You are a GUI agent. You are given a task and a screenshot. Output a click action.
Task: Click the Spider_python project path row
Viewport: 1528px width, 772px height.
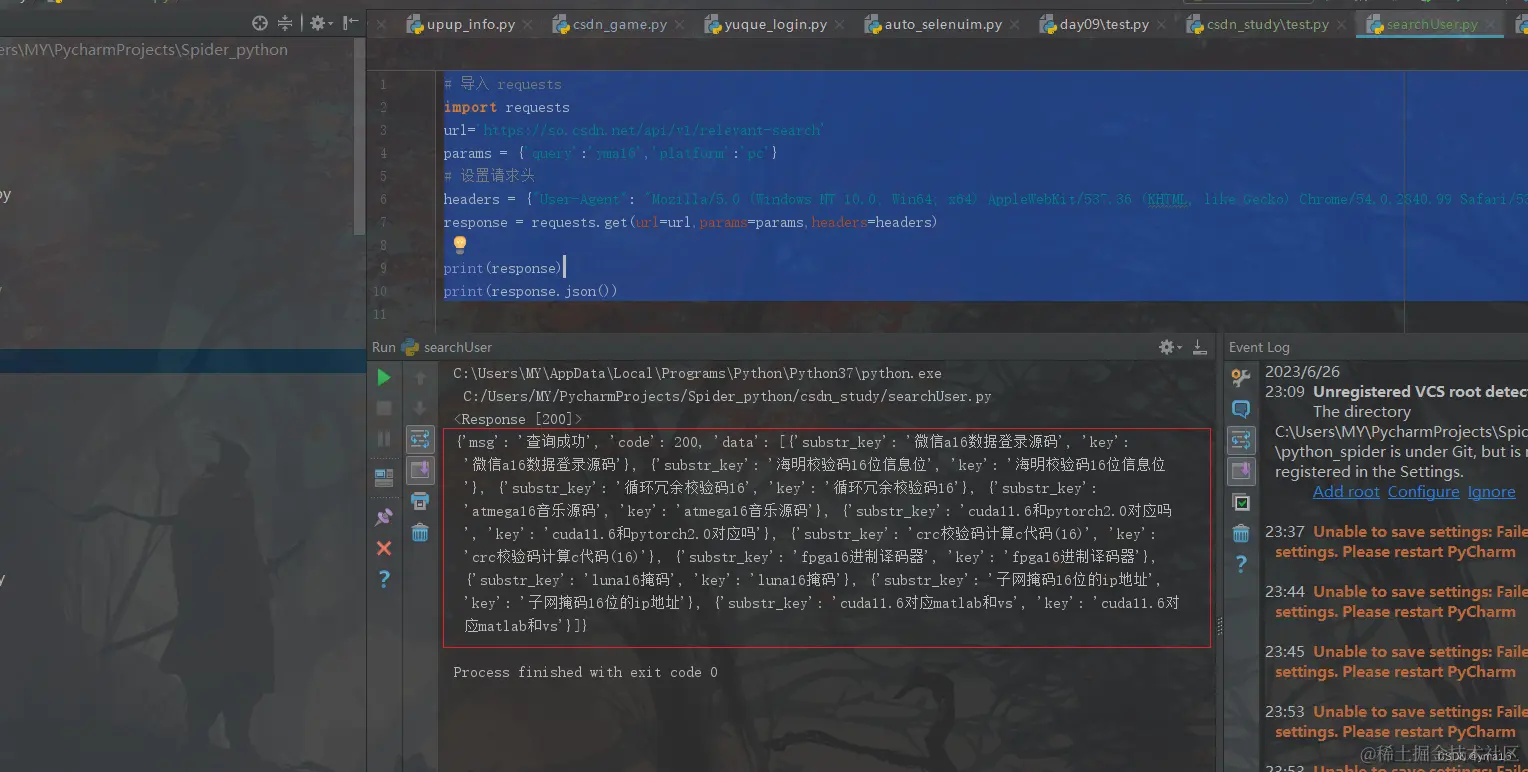click(144, 50)
